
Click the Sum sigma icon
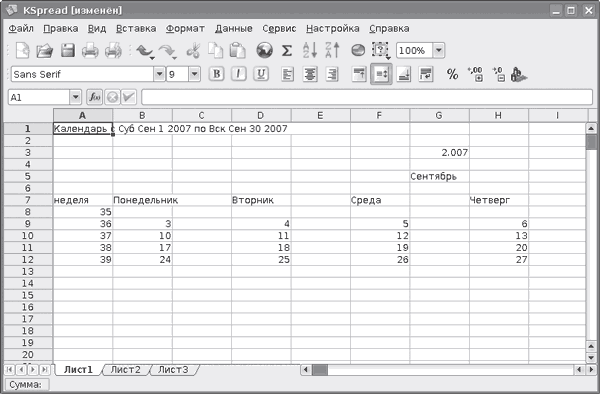pyautogui.click(x=287, y=50)
